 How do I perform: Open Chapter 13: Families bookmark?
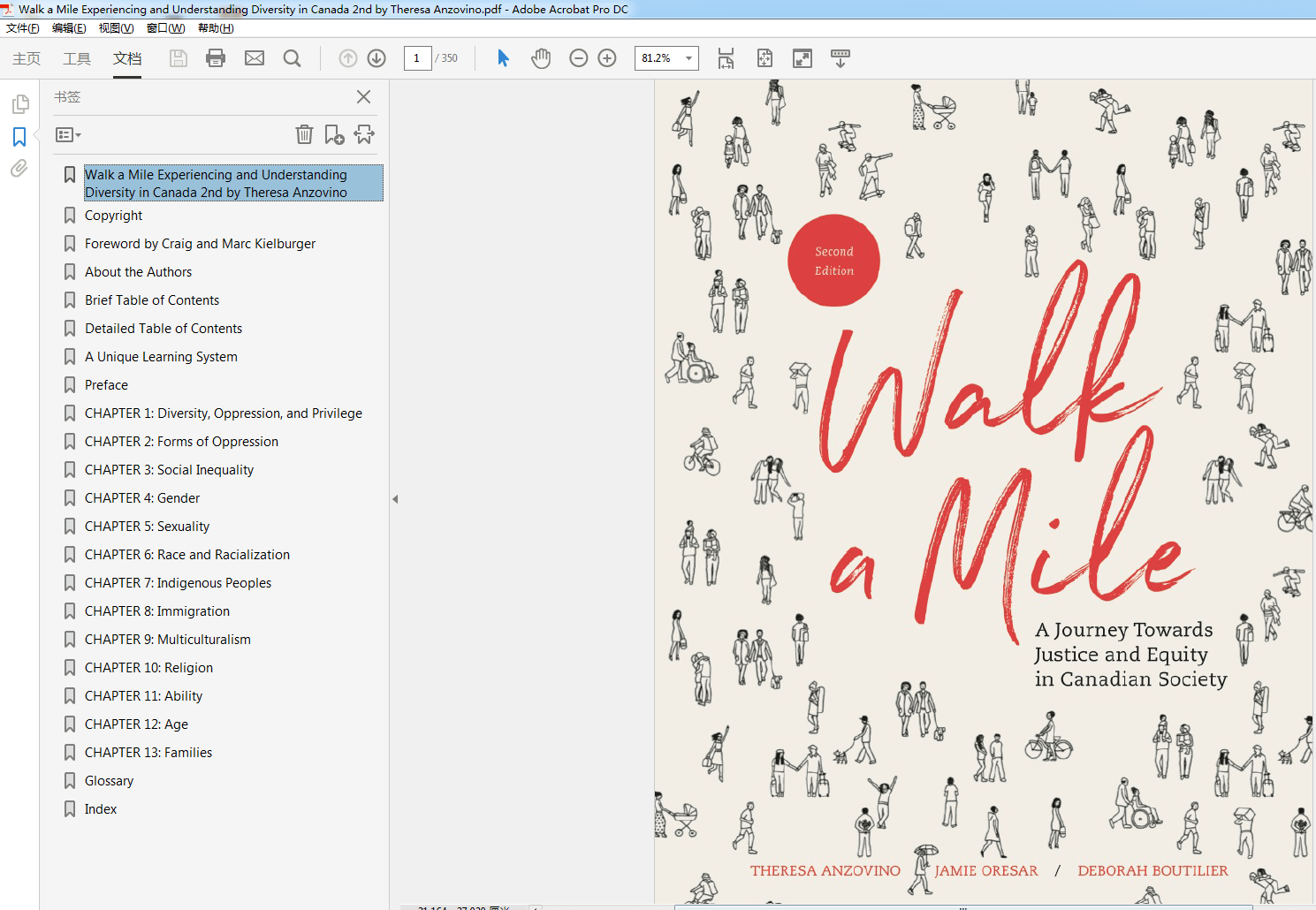(148, 753)
